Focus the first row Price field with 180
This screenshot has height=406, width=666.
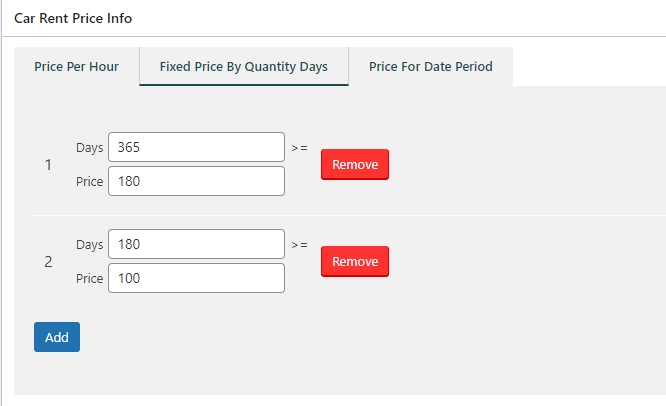[196, 182]
